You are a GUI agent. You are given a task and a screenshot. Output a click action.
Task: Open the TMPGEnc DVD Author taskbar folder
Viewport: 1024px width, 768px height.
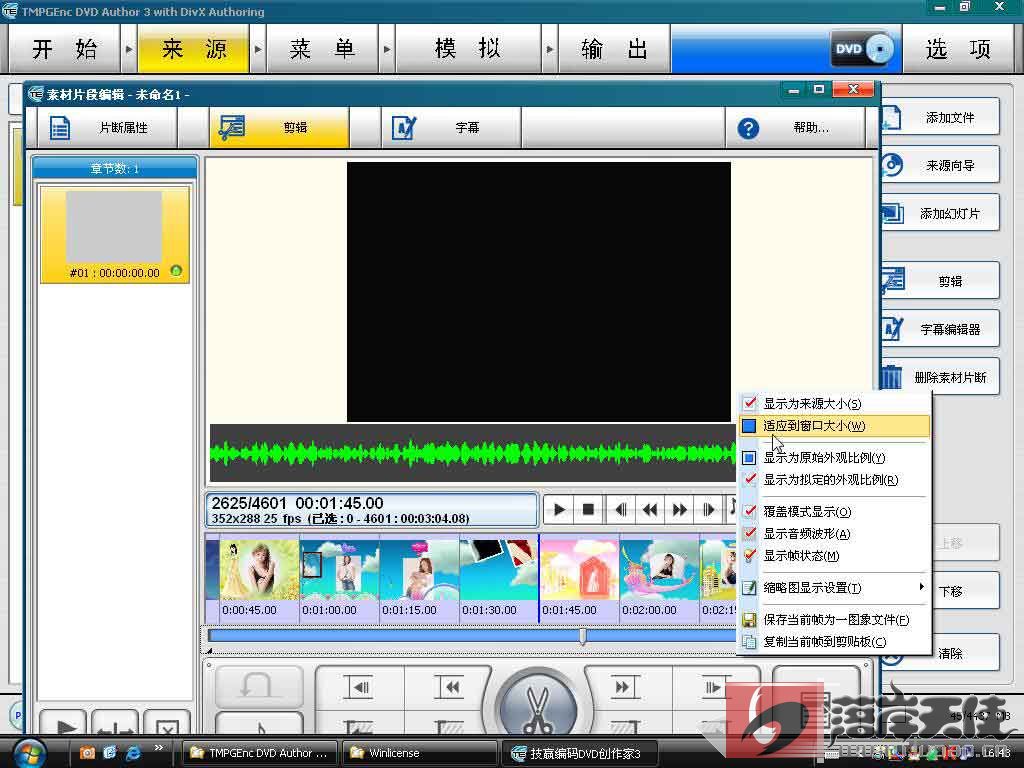pyautogui.click(x=259, y=753)
